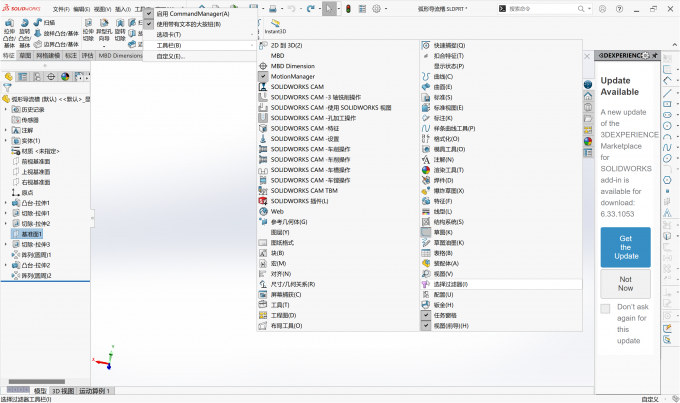Click the user account icon in title bar
The height and width of the screenshot is (403, 680).
602,9
